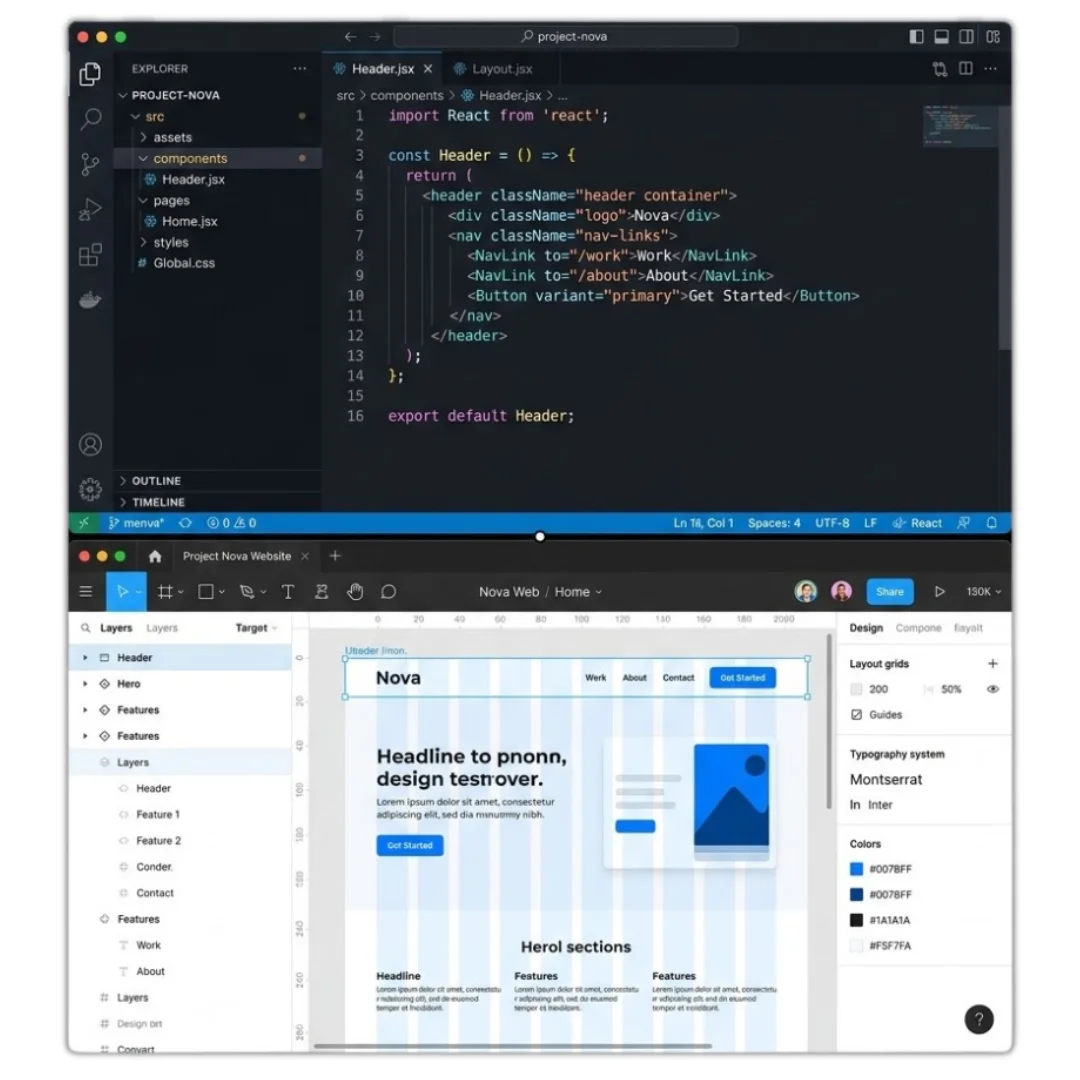Toggle primary sidebar layout icon
The width and height of the screenshot is (1080, 1080).
pyautogui.click(x=916, y=37)
